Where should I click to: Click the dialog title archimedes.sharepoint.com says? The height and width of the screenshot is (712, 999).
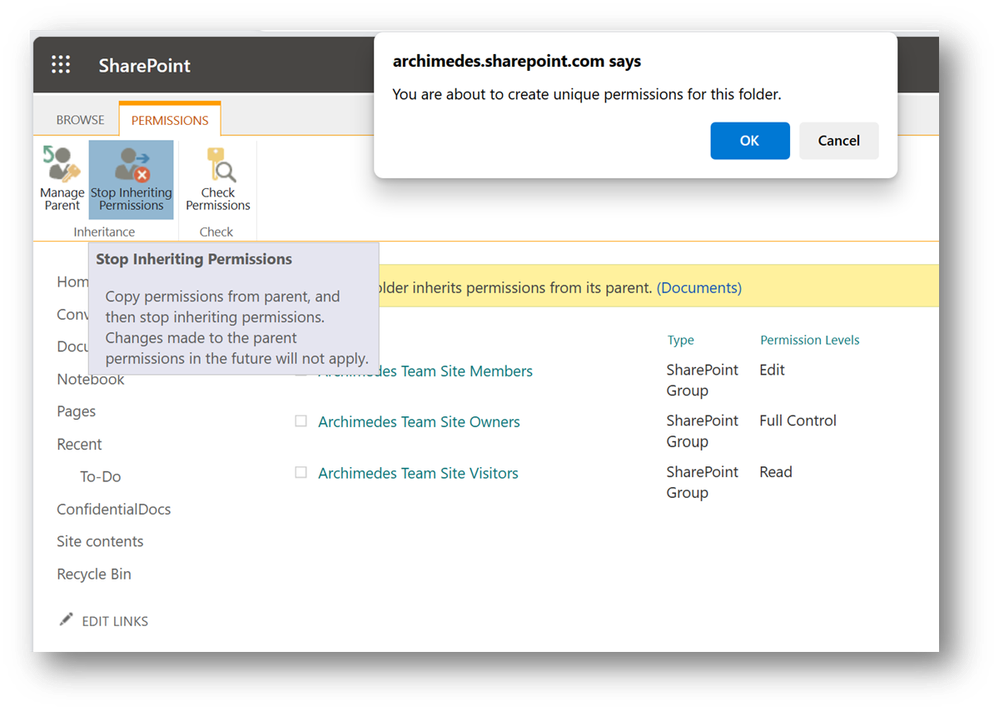(517, 61)
